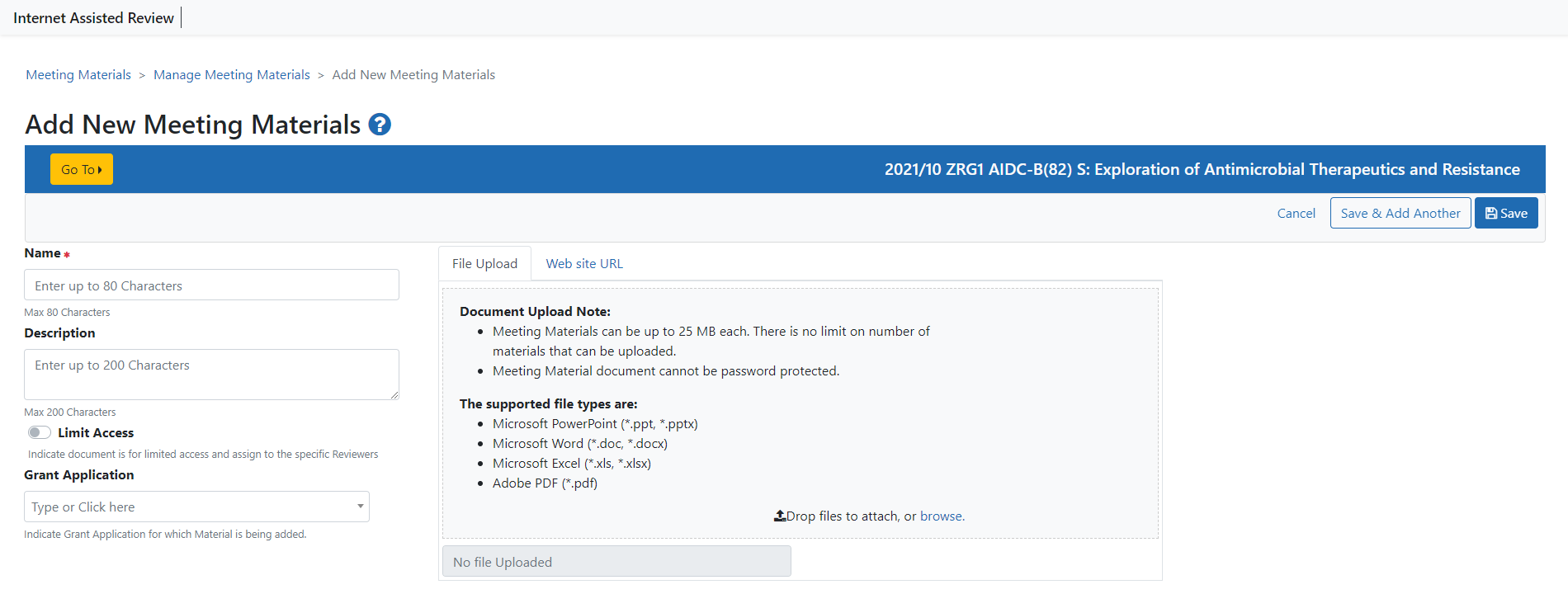
Task: Click the 25 MB each upload limit note
Action: click(x=711, y=341)
